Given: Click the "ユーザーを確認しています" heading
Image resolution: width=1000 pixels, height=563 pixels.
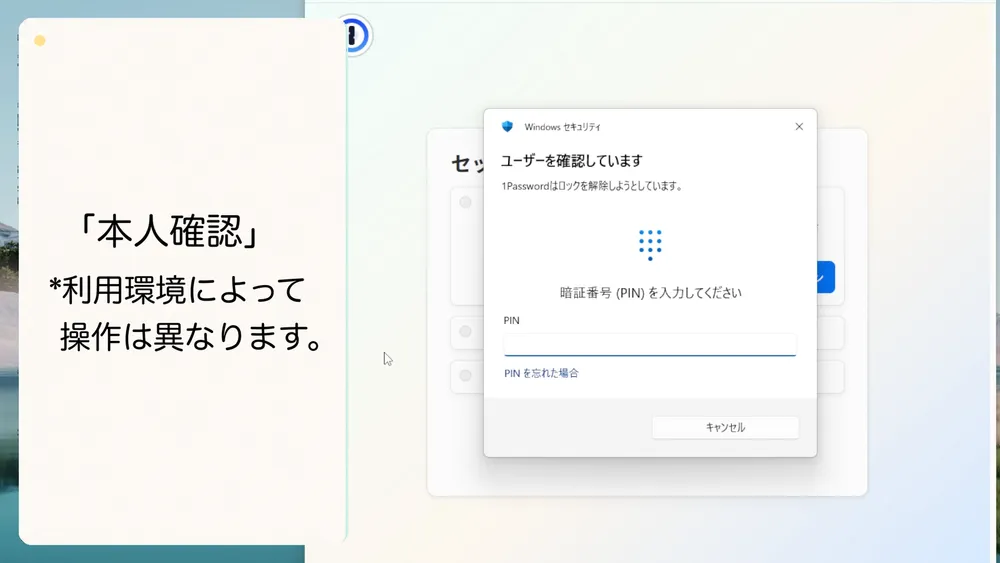Looking at the screenshot, I should click(571, 161).
